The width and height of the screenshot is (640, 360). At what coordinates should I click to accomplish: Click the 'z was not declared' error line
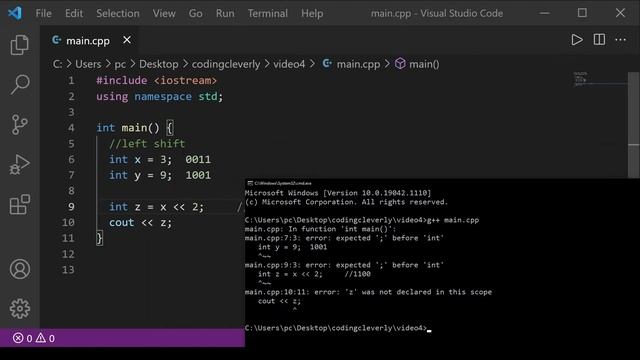pos(368,292)
